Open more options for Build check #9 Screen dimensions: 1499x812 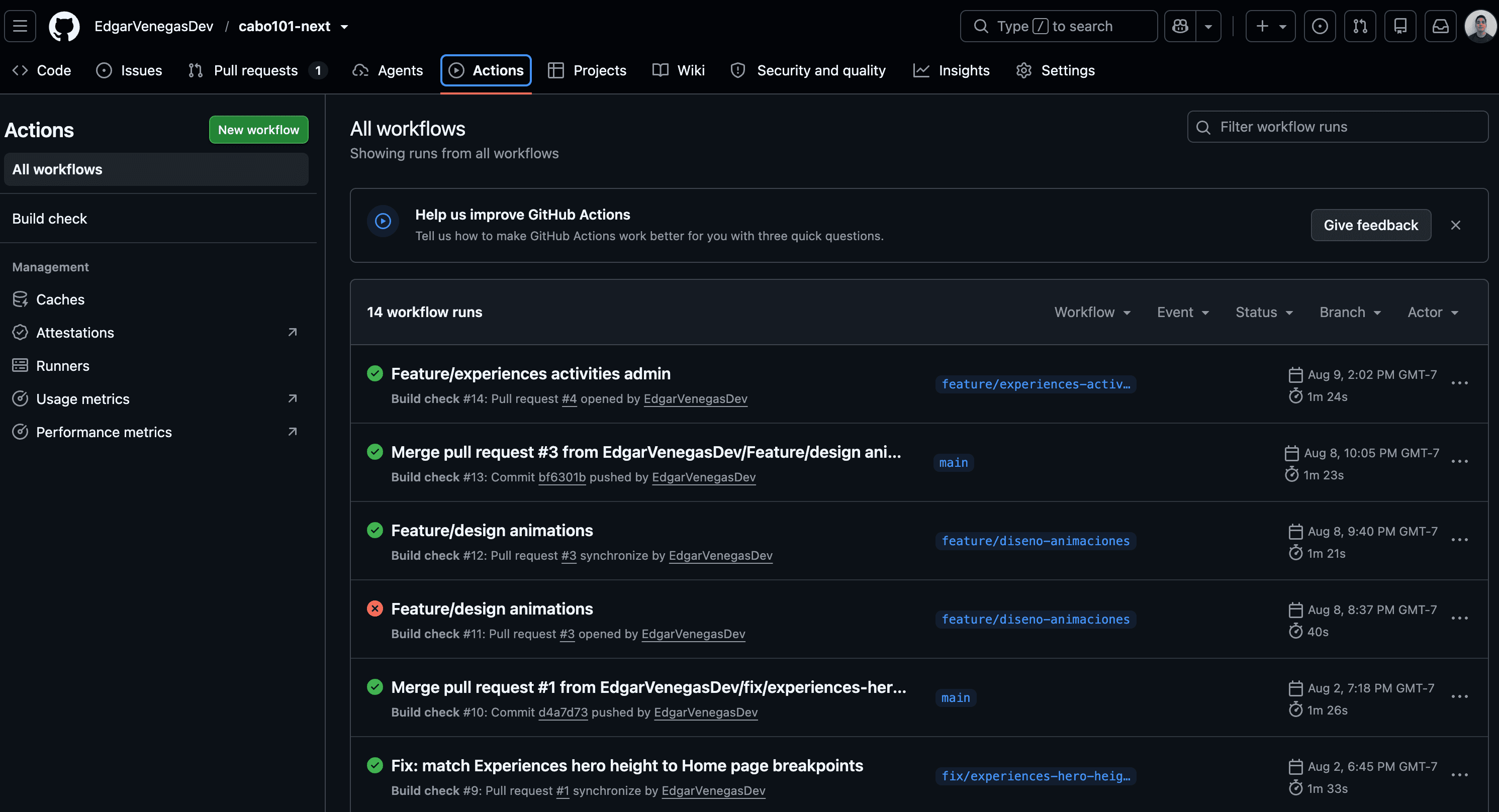pos(1459,775)
